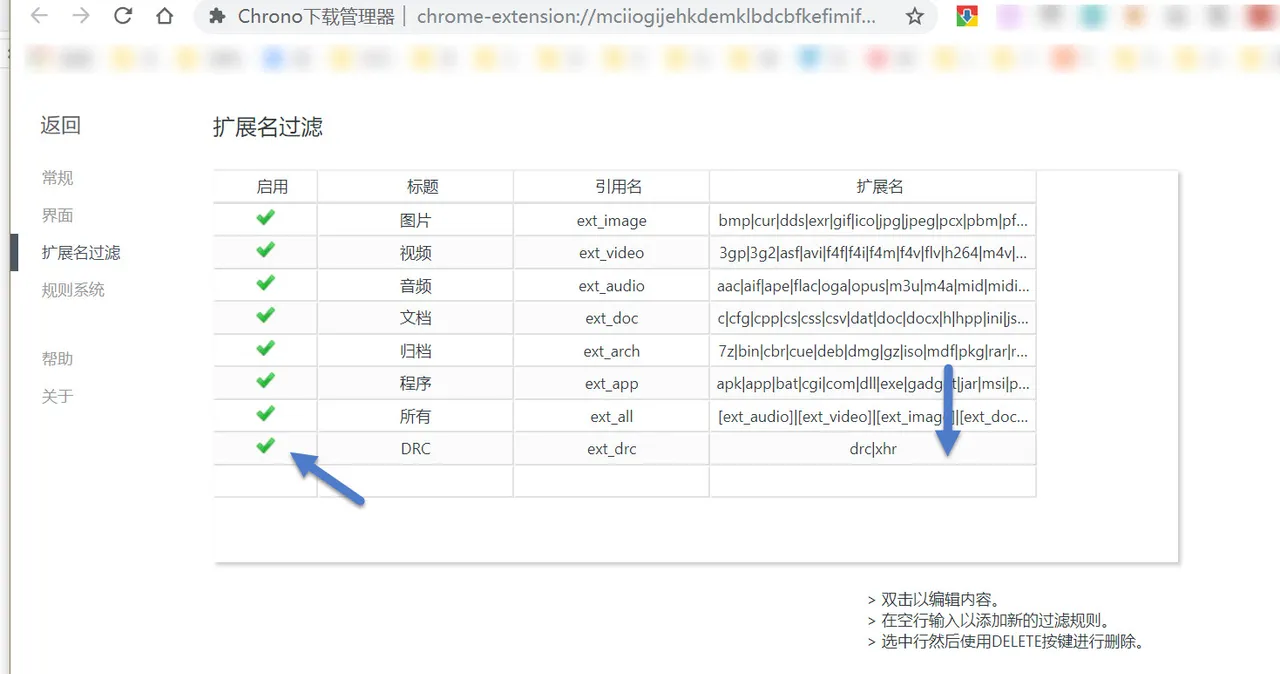This screenshot has height=674, width=1280.
Task: Click the ext_all reference name cell
Action: [x=612, y=416]
